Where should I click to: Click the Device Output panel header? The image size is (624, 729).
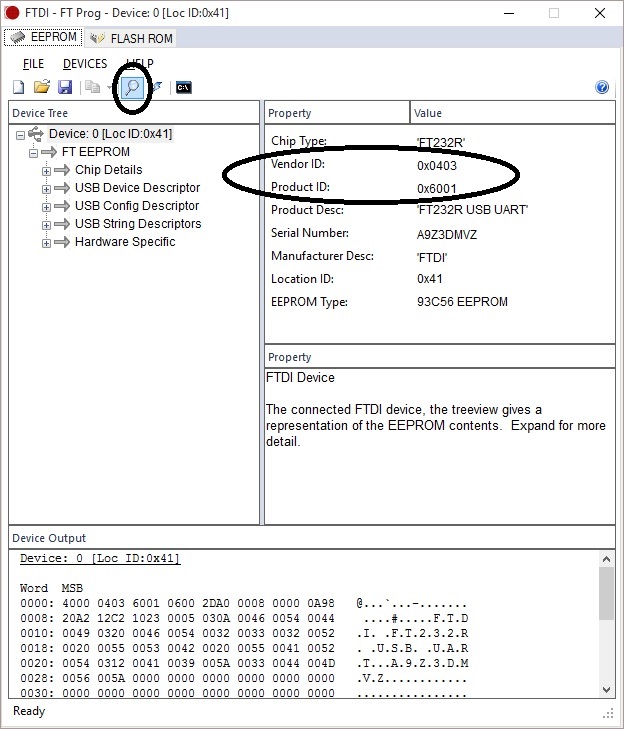point(312,538)
